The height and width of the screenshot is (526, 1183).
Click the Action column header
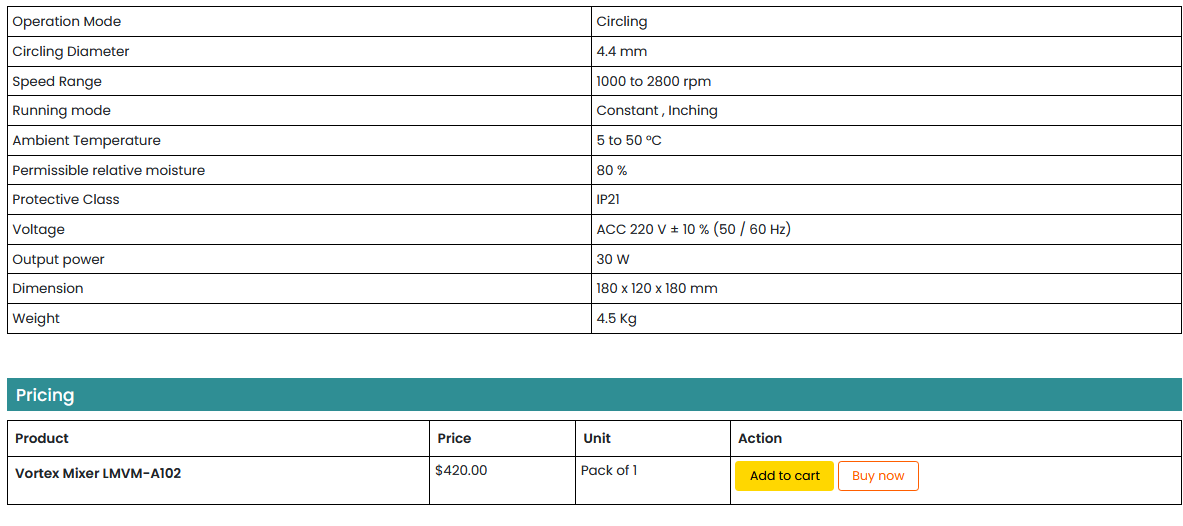[x=760, y=438]
